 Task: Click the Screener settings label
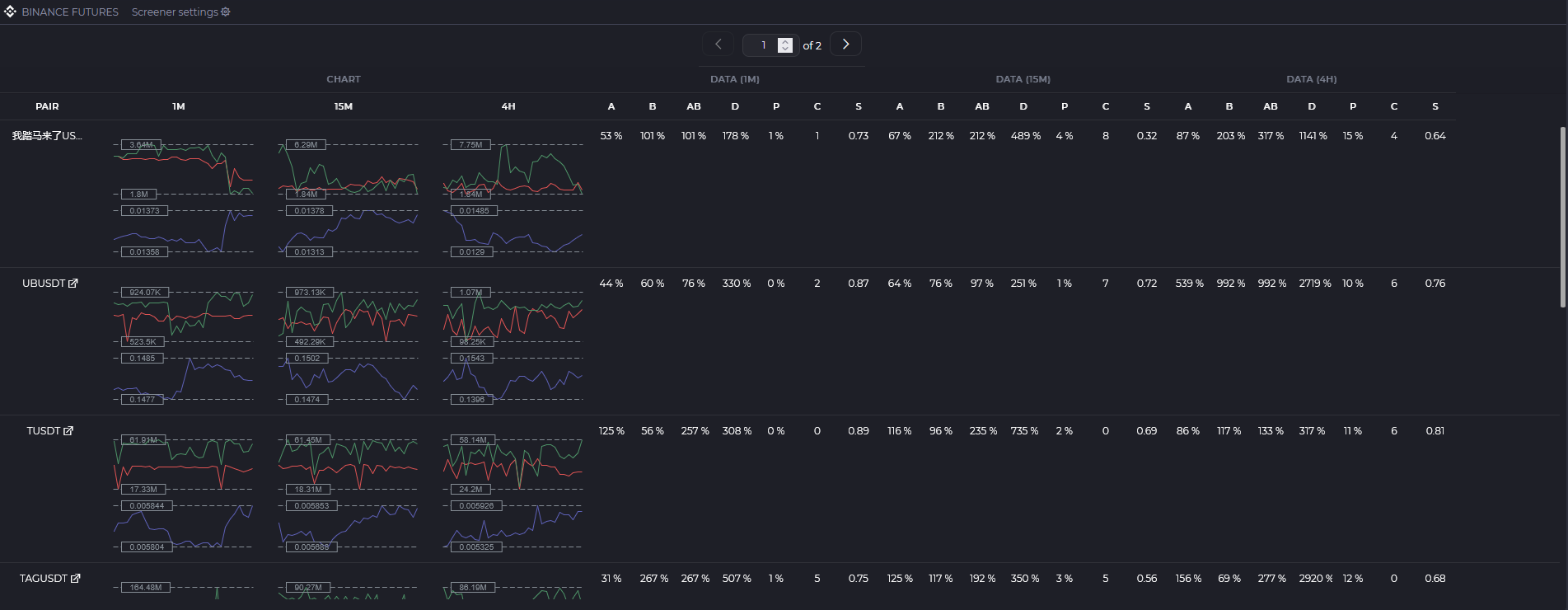[175, 12]
